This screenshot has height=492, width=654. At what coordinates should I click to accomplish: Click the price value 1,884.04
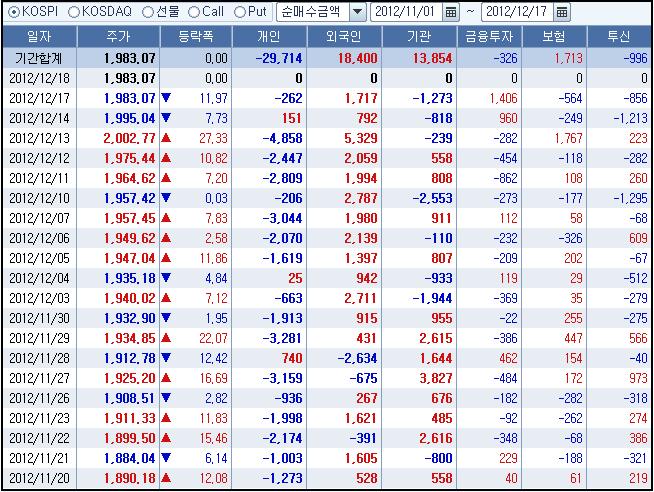point(130,459)
